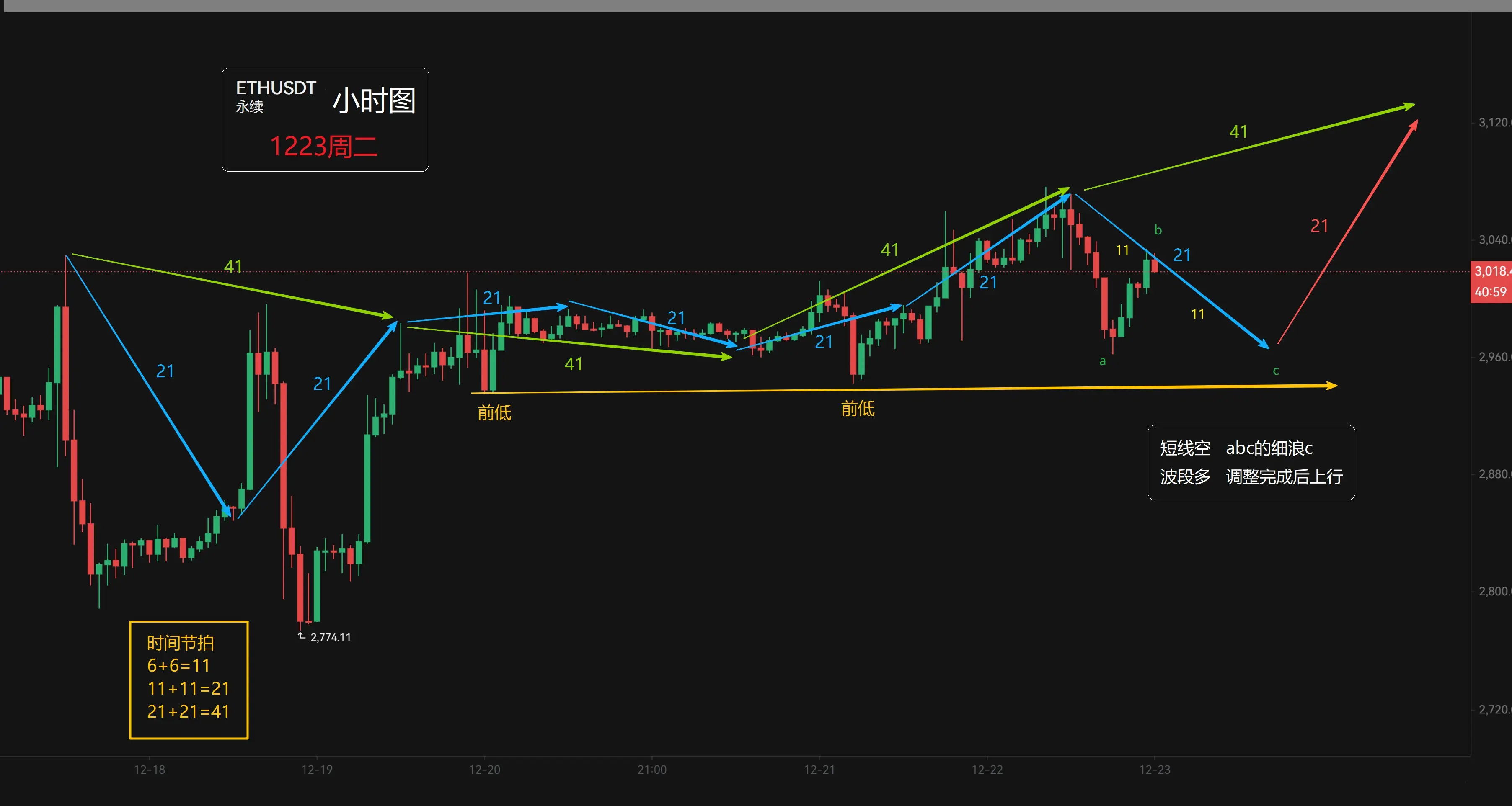
Task: Select the yellow 时间节拍 note box
Action: tap(189, 679)
